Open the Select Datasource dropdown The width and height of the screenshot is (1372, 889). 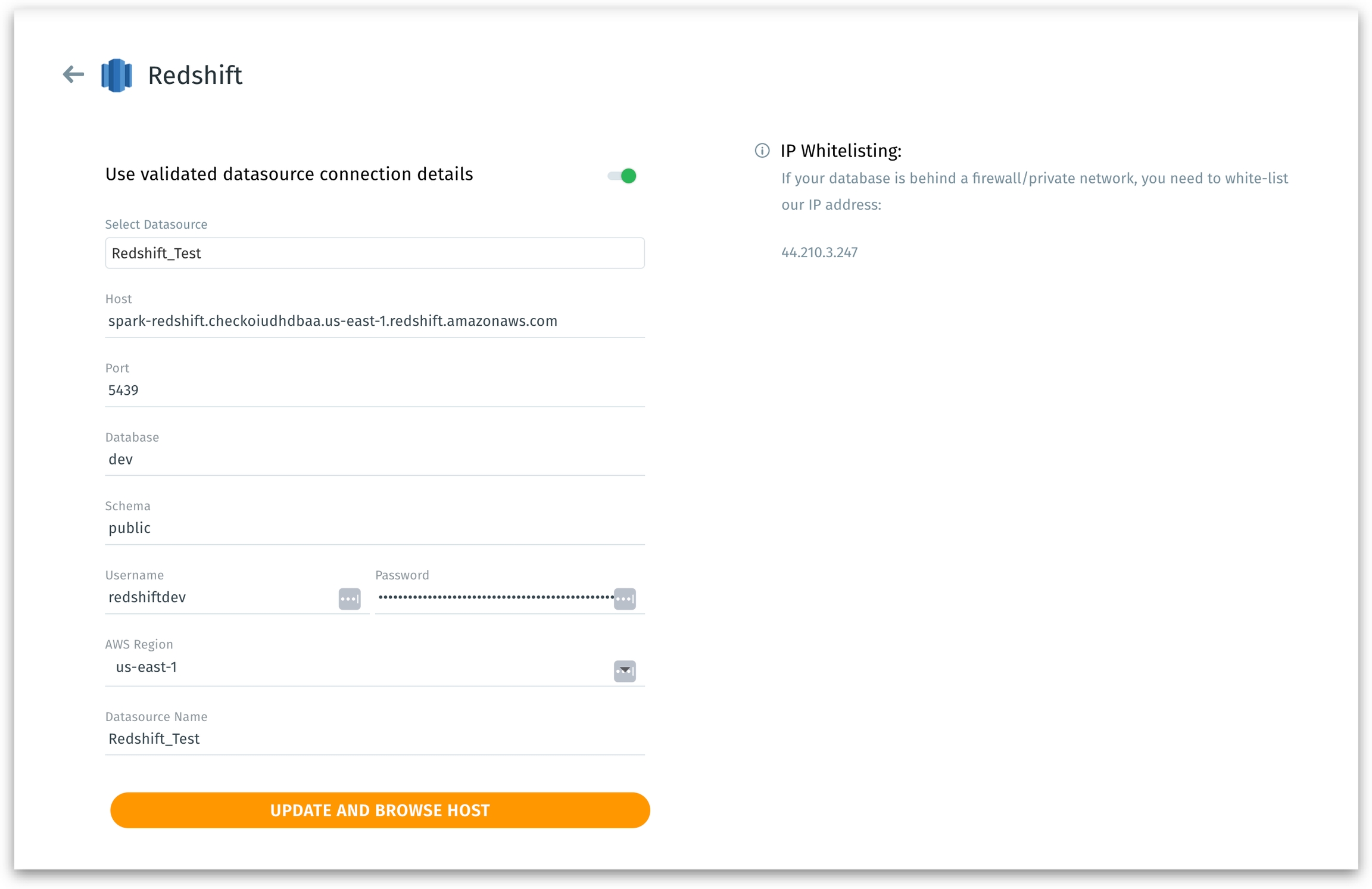(x=375, y=253)
